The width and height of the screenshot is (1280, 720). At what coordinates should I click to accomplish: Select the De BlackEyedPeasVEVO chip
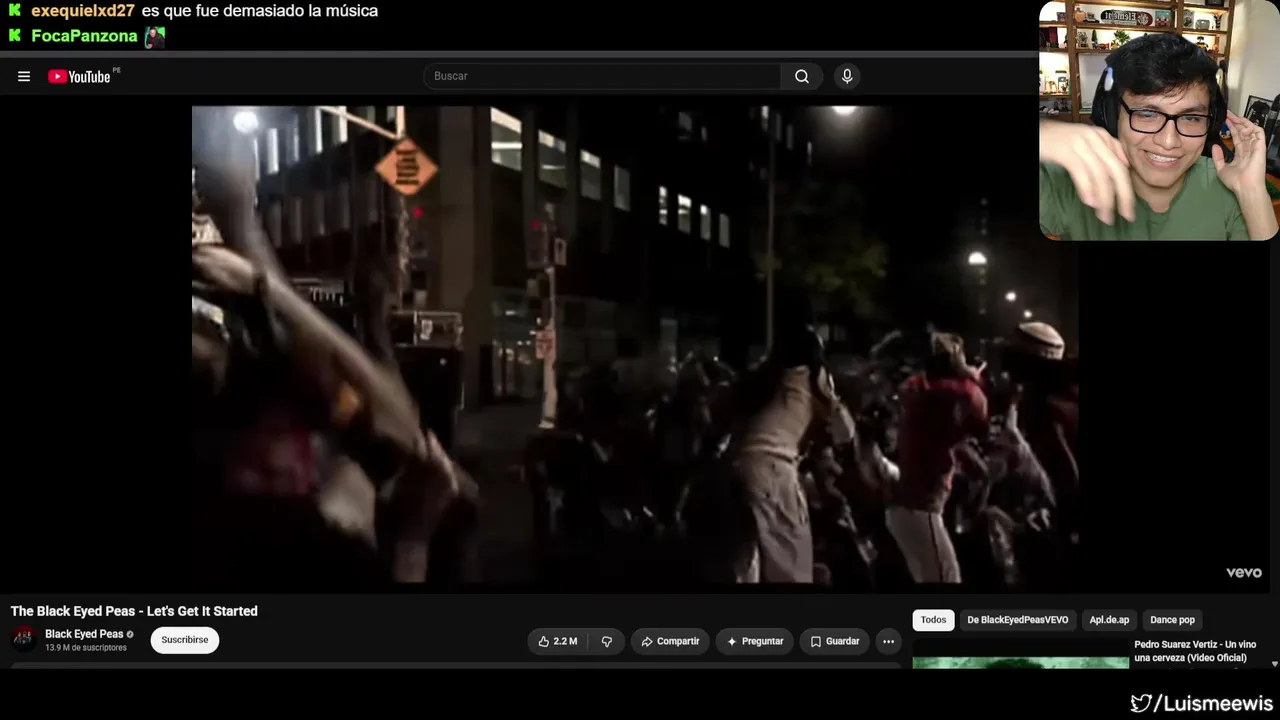click(x=1017, y=620)
